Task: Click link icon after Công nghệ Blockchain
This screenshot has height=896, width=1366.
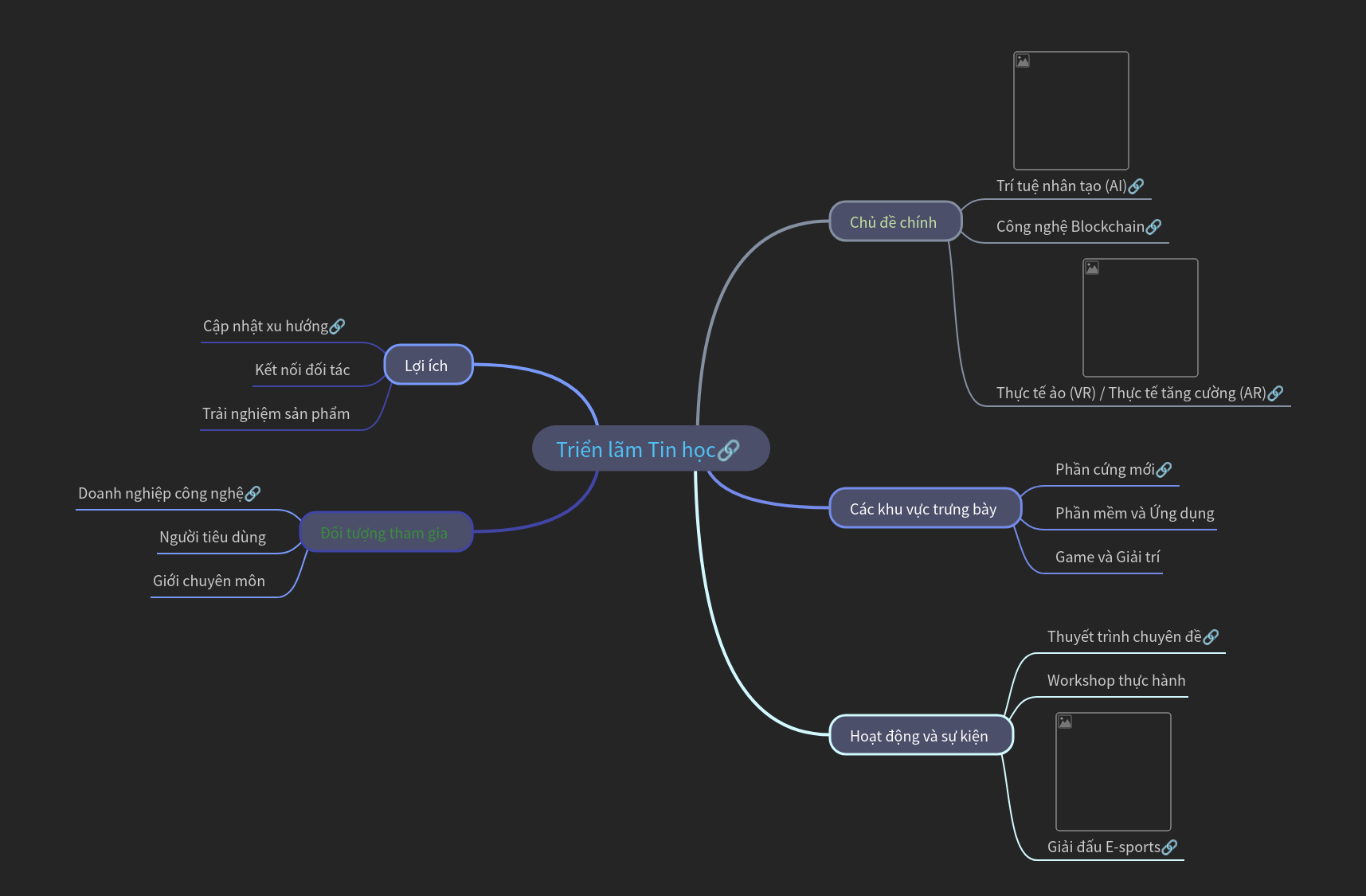Action: click(1153, 227)
